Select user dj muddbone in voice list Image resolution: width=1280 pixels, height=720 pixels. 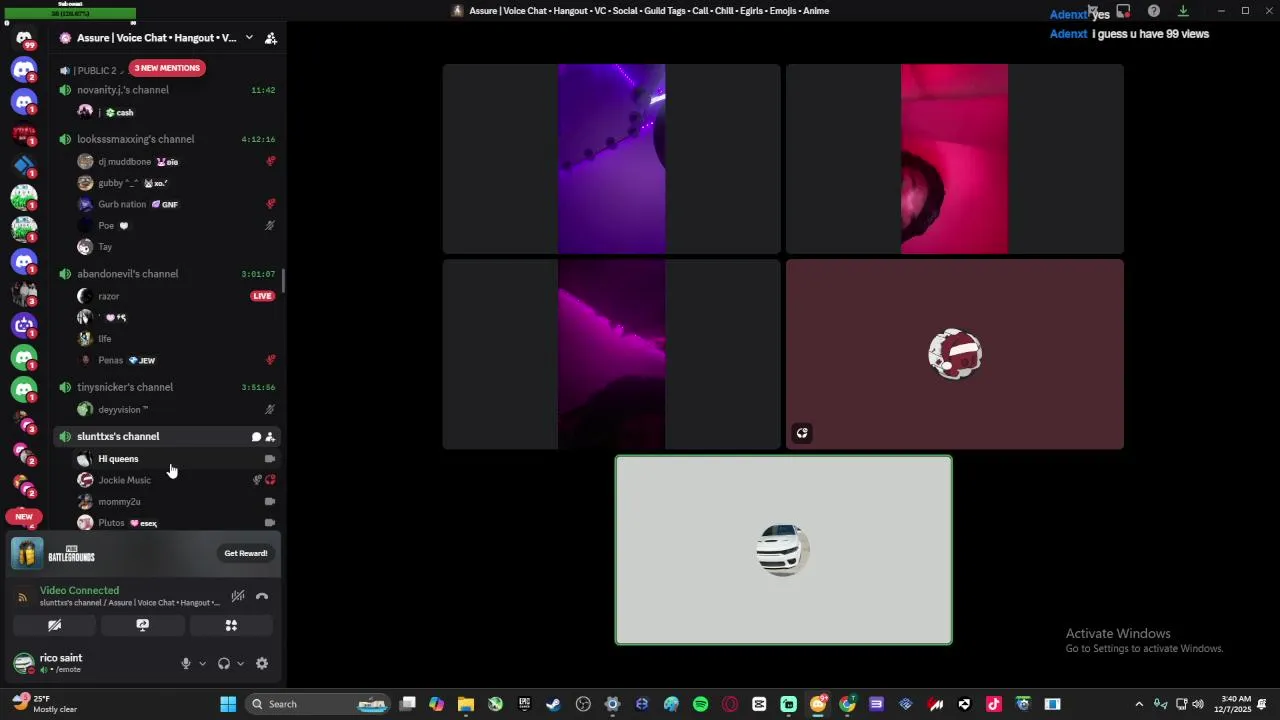click(x=176, y=162)
